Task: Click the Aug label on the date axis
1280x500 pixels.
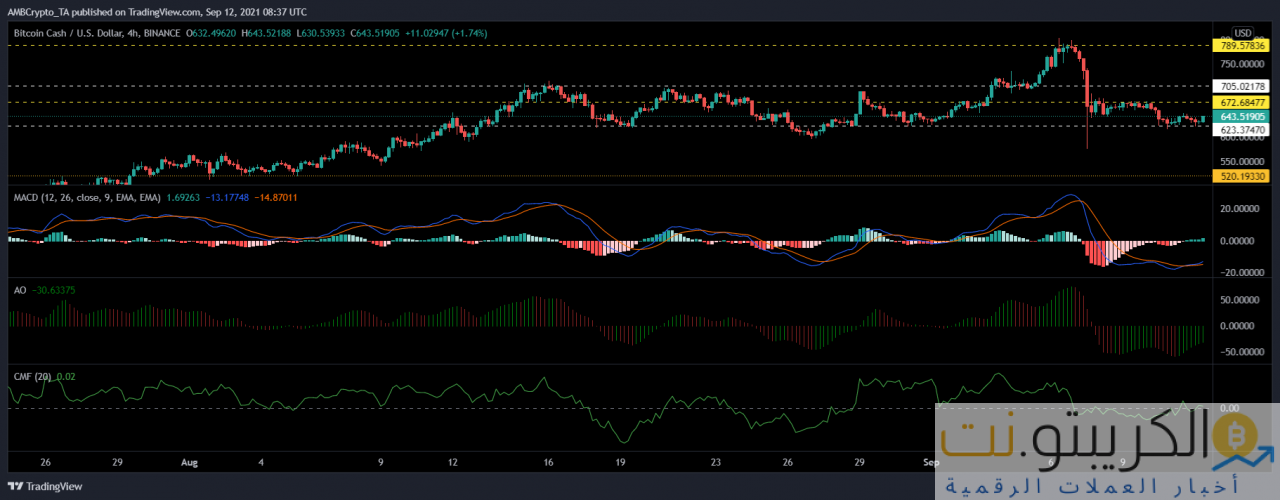Action: [x=192, y=464]
